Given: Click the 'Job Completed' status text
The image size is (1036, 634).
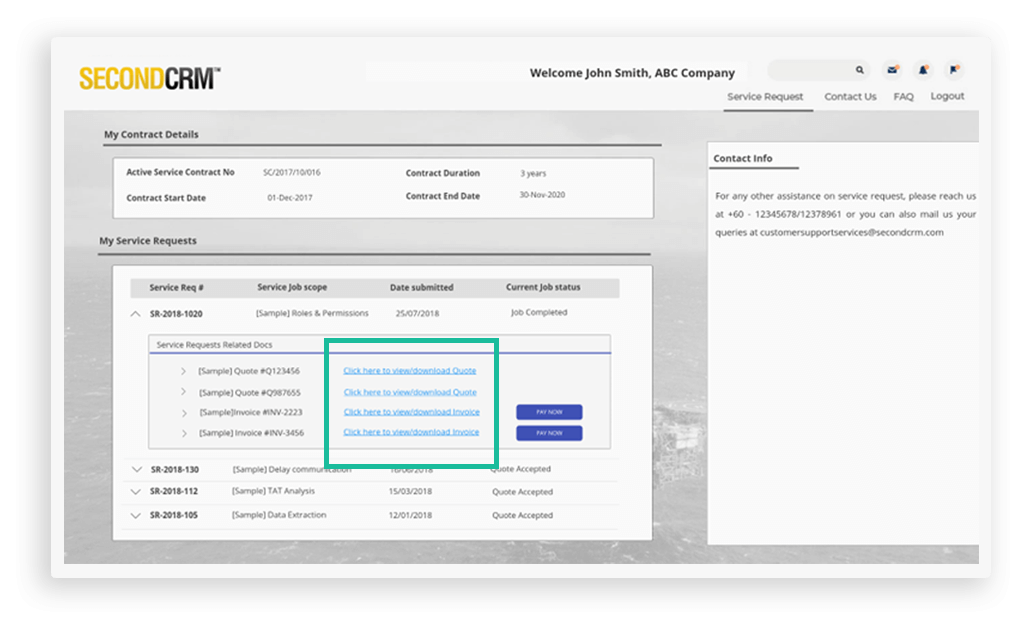Looking at the screenshot, I should point(538,312).
